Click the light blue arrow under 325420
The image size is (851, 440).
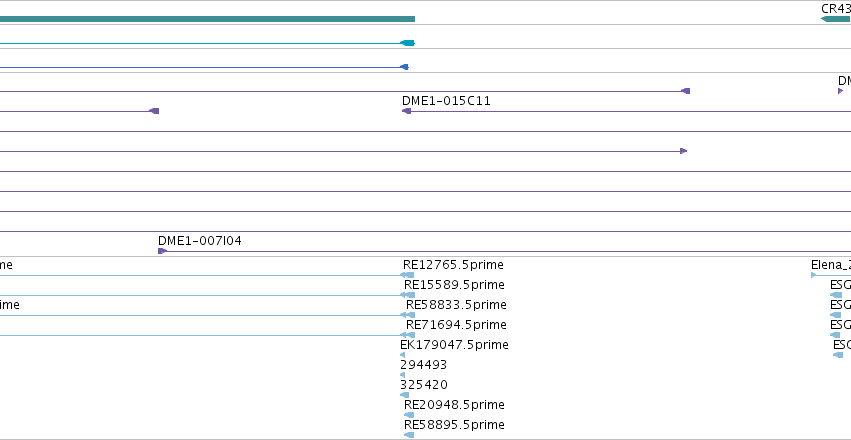click(404, 395)
